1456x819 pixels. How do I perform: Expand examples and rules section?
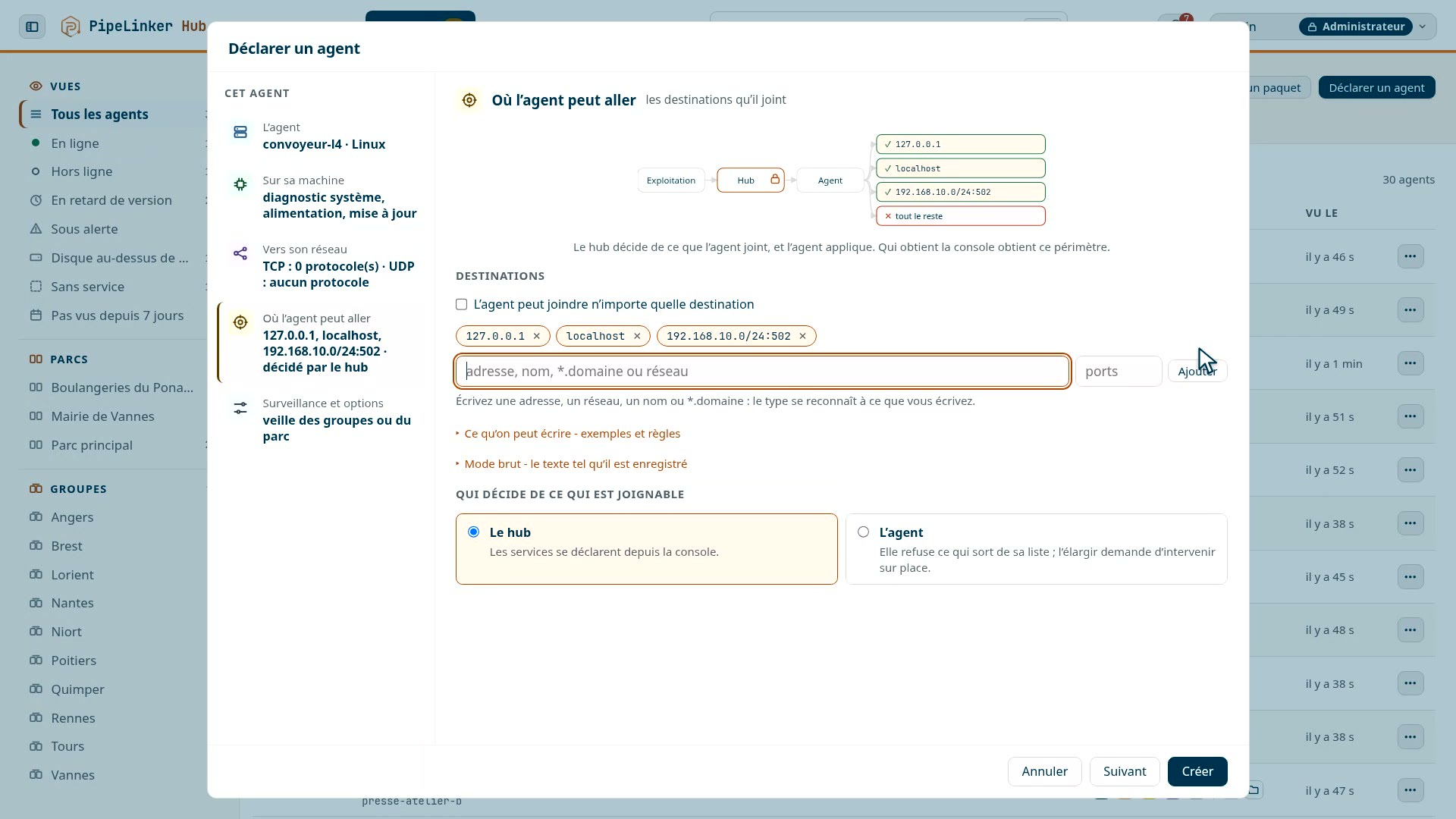click(x=568, y=434)
